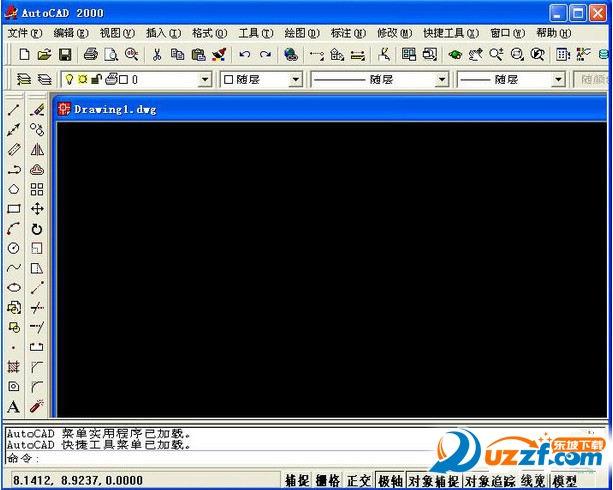
Task: Click the Drawing1.dwg window title bar
Action: tap(330, 109)
